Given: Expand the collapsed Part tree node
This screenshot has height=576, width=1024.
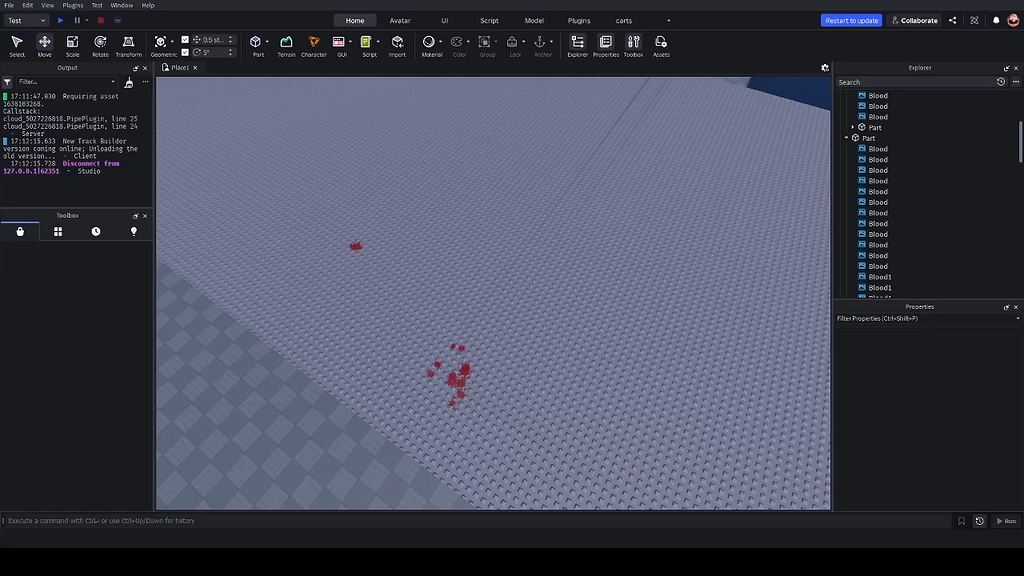Looking at the screenshot, I should click(852, 127).
